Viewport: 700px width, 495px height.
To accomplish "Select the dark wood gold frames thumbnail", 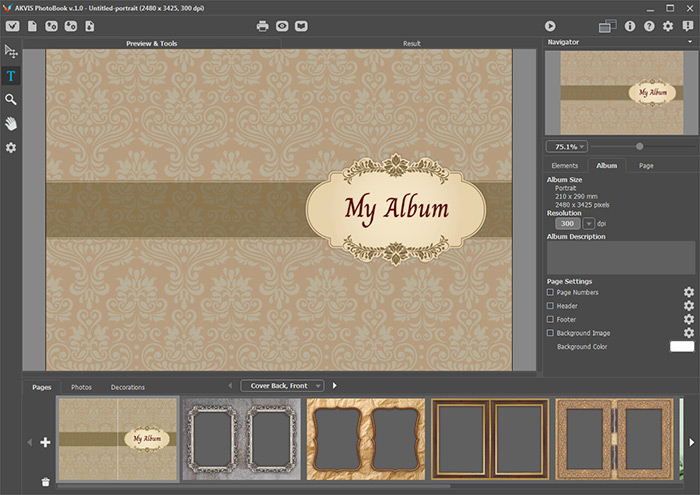I will pyautogui.click(x=490, y=439).
